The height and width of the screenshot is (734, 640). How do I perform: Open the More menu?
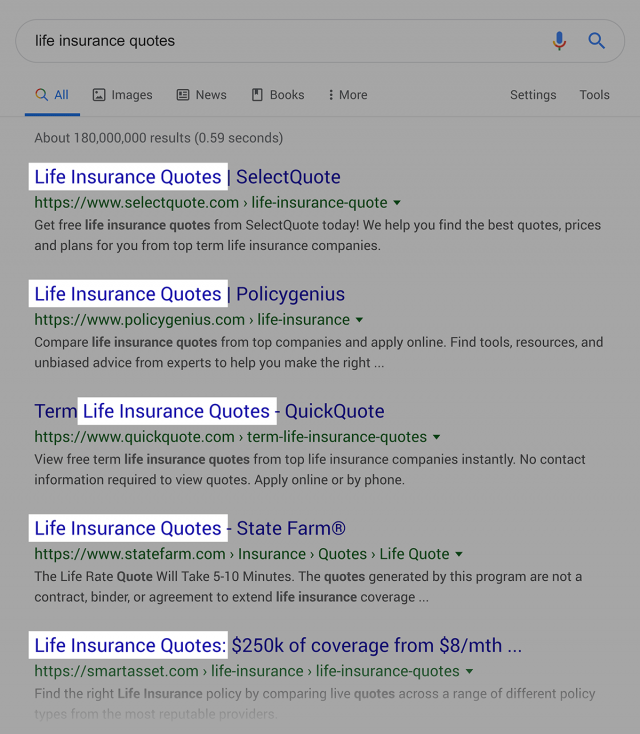coord(347,95)
